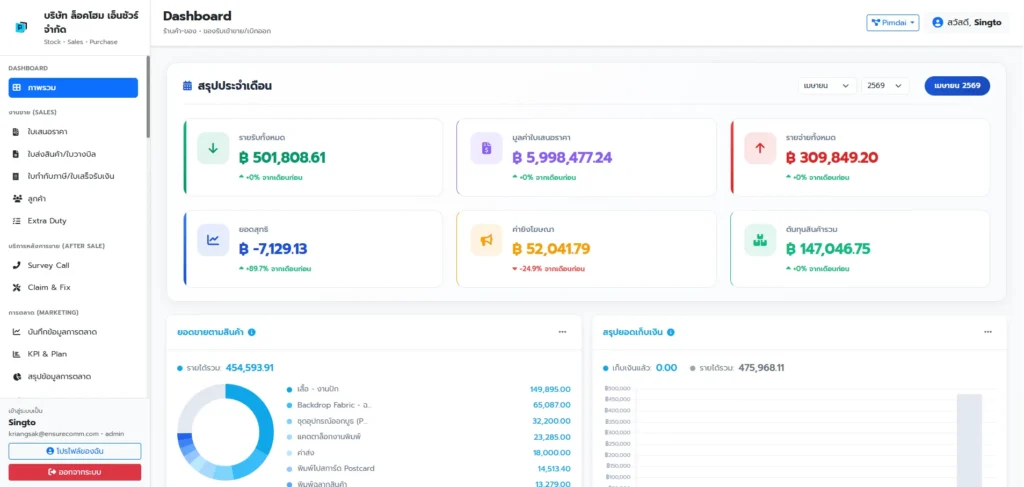Go to KPI & Plan page
This screenshot has width=1024, height=487.
(46, 353)
